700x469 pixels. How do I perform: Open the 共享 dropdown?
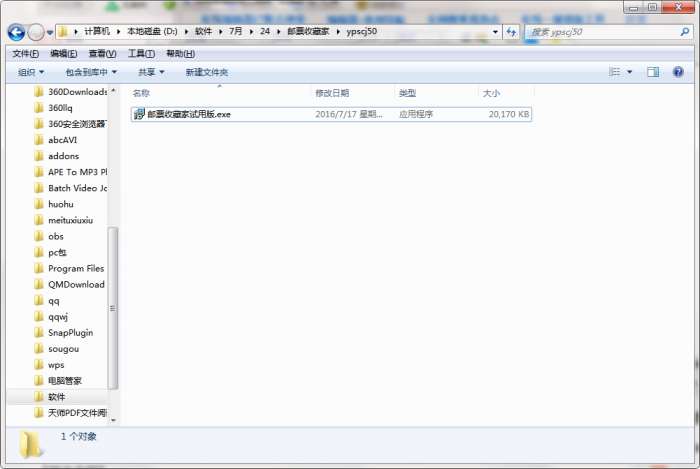[151, 72]
